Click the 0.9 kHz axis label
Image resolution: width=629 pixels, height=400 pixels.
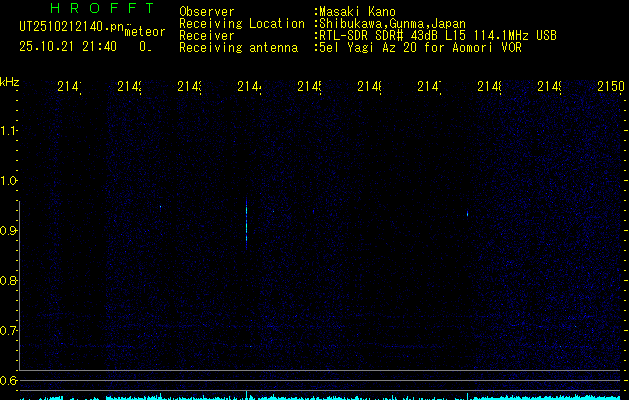(8, 231)
